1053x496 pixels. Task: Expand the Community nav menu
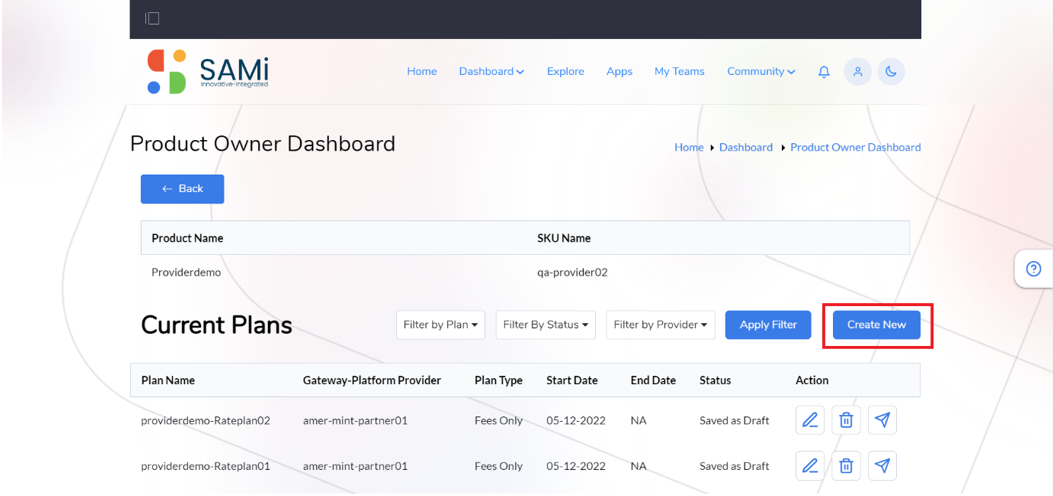[x=761, y=71]
